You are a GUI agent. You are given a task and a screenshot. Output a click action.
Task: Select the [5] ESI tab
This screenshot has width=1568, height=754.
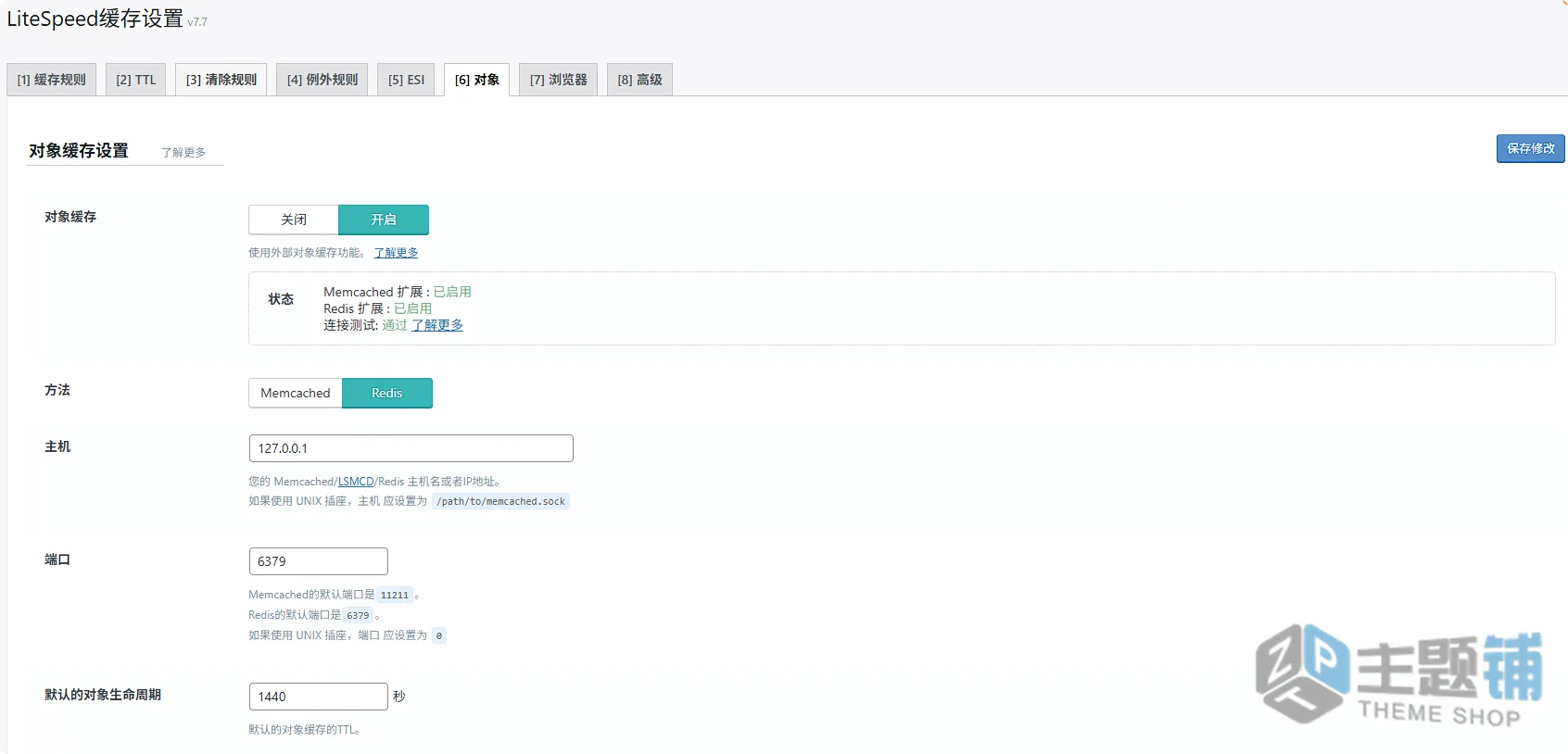[x=406, y=80]
